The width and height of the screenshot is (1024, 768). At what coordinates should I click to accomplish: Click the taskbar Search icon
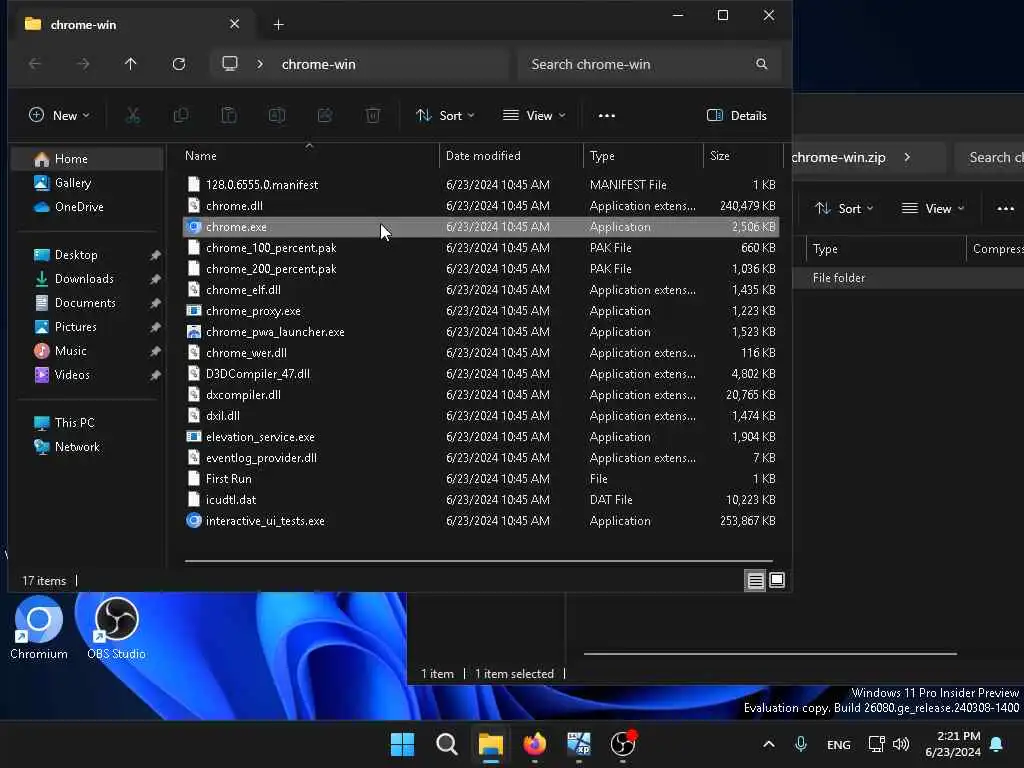[x=447, y=744]
